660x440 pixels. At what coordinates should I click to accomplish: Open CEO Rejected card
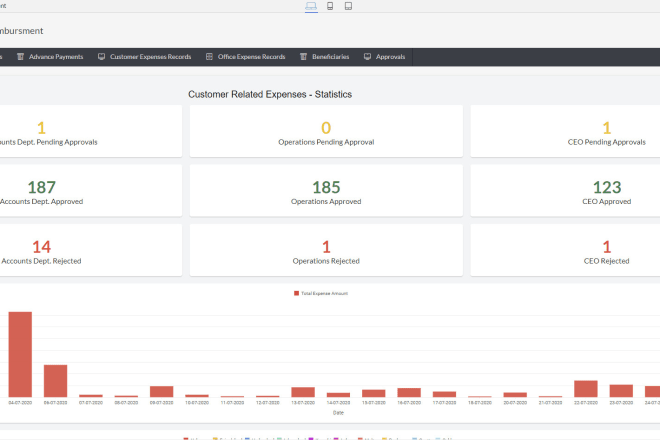pos(565,250)
